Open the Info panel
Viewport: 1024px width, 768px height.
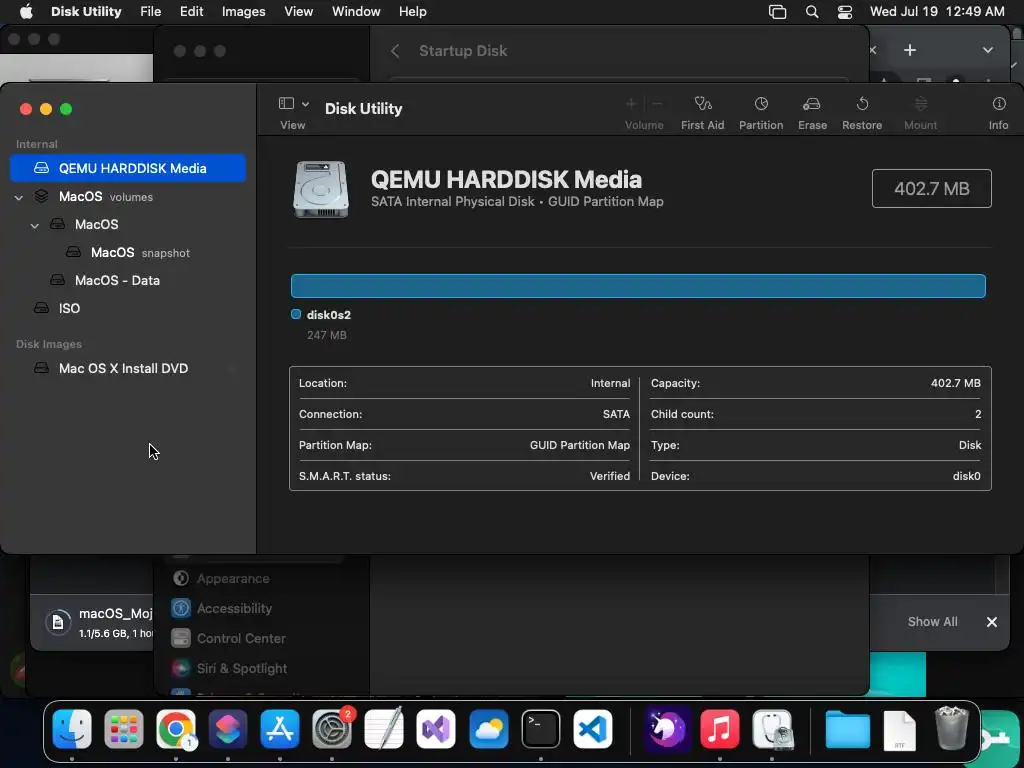999,113
